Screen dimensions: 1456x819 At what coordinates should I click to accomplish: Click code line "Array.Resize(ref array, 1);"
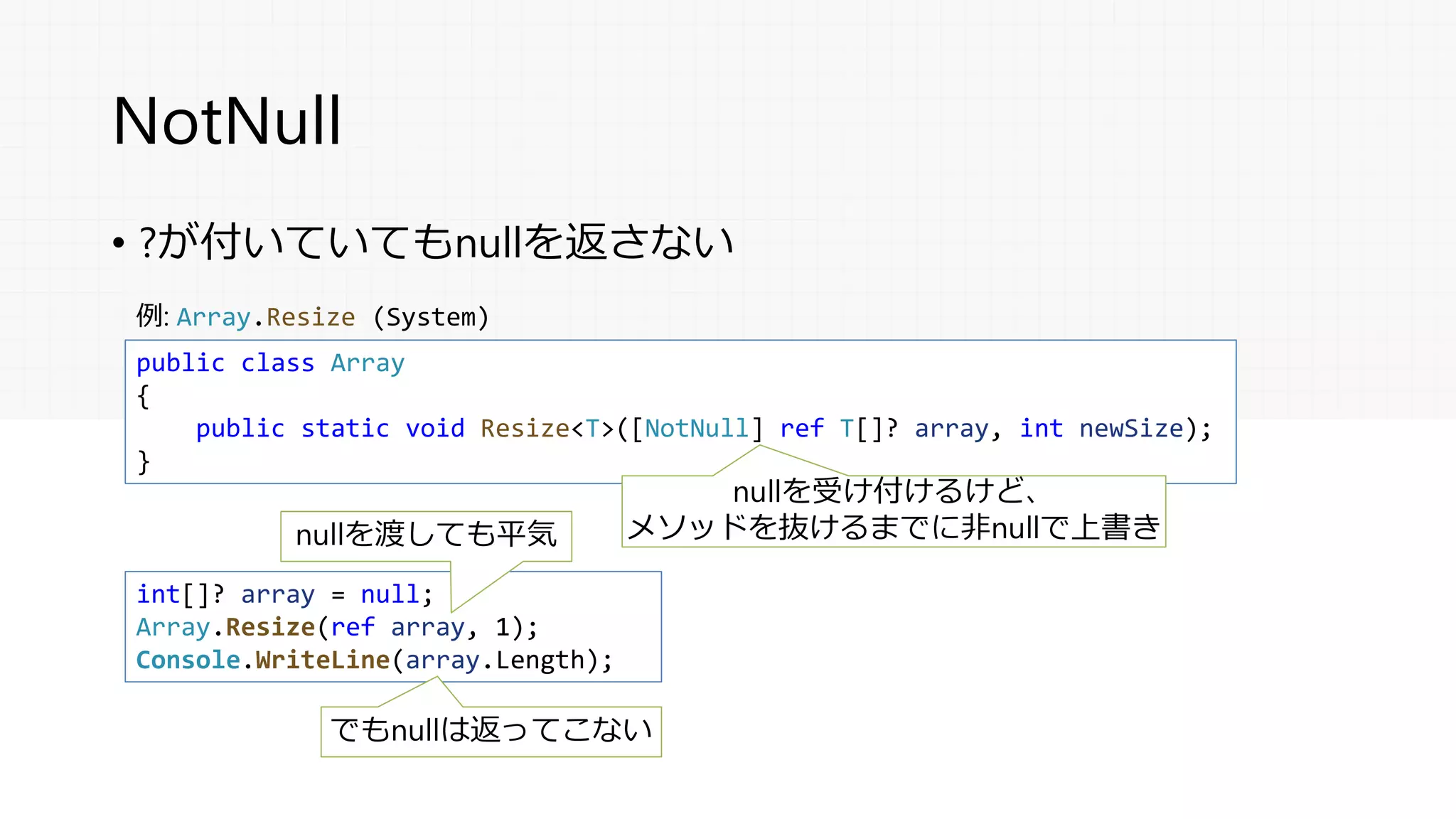tap(338, 627)
